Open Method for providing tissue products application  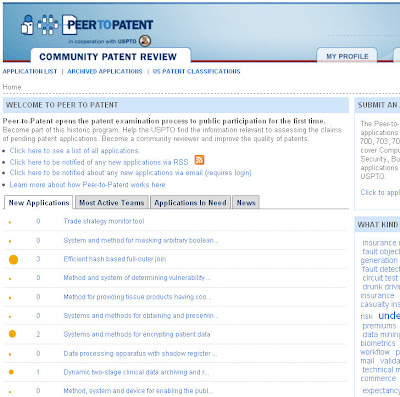tap(137, 297)
